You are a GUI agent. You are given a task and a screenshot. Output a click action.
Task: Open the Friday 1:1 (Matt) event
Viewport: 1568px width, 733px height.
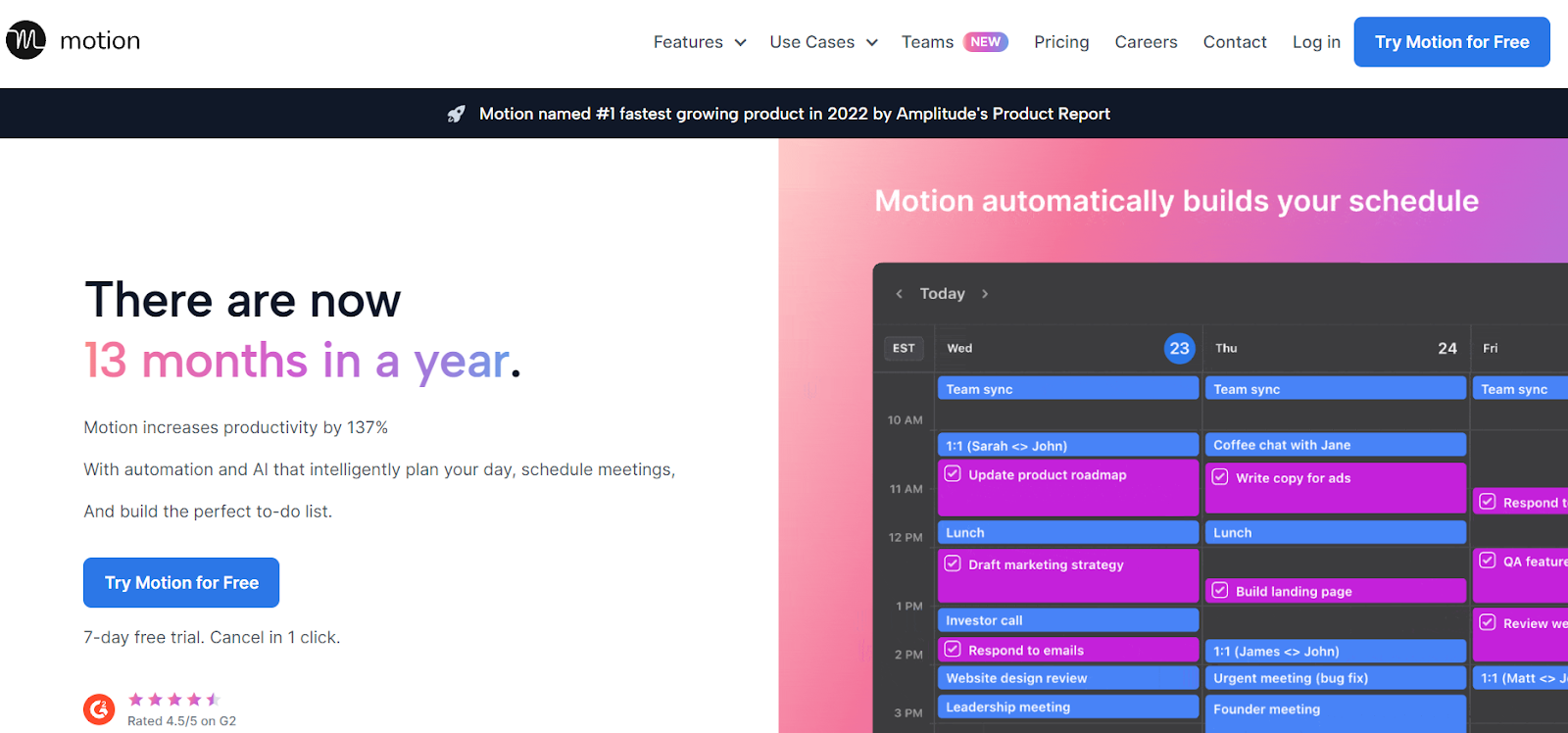click(1520, 678)
